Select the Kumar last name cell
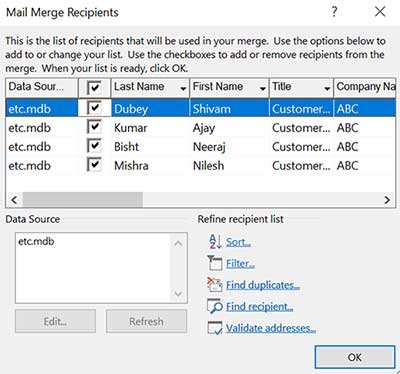This screenshot has height=374, width=400. [x=131, y=128]
